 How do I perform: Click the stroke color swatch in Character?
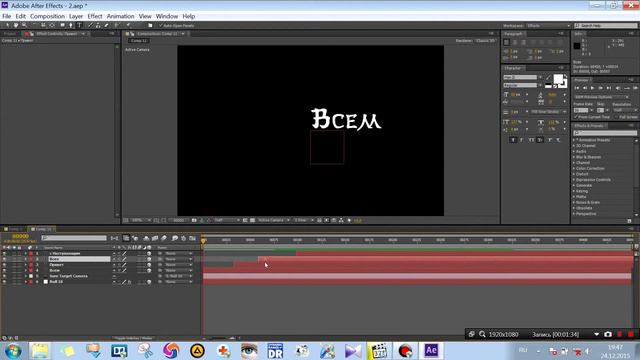point(563,84)
